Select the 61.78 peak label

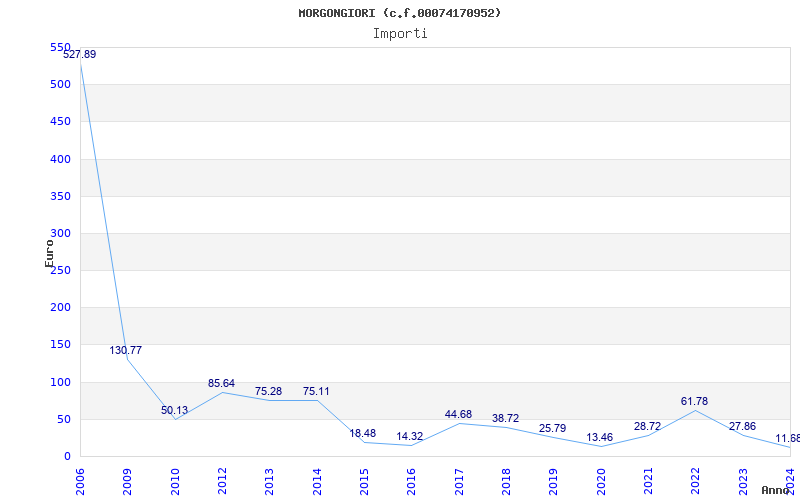coord(694,402)
